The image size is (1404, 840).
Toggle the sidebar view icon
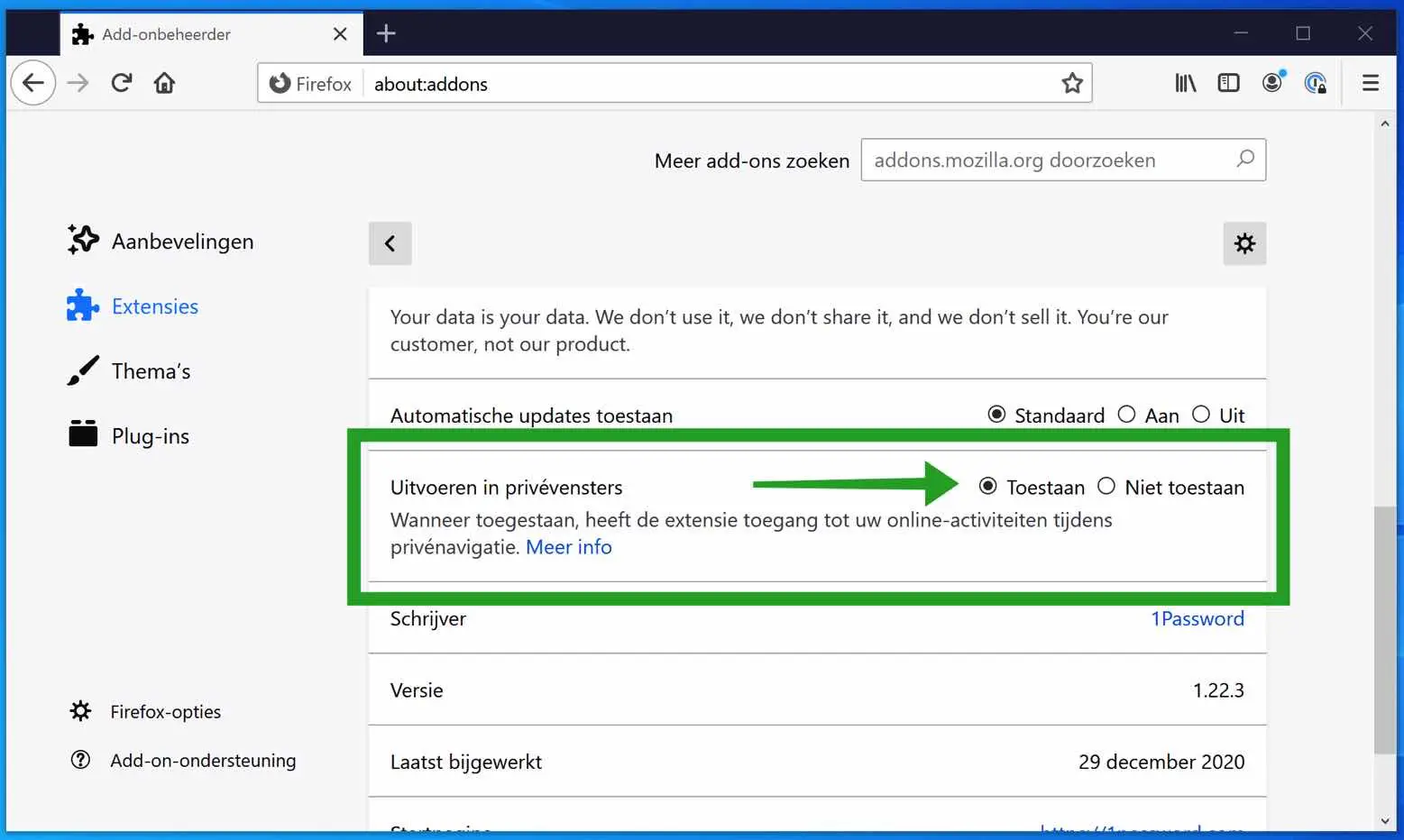coord(1228,83)
